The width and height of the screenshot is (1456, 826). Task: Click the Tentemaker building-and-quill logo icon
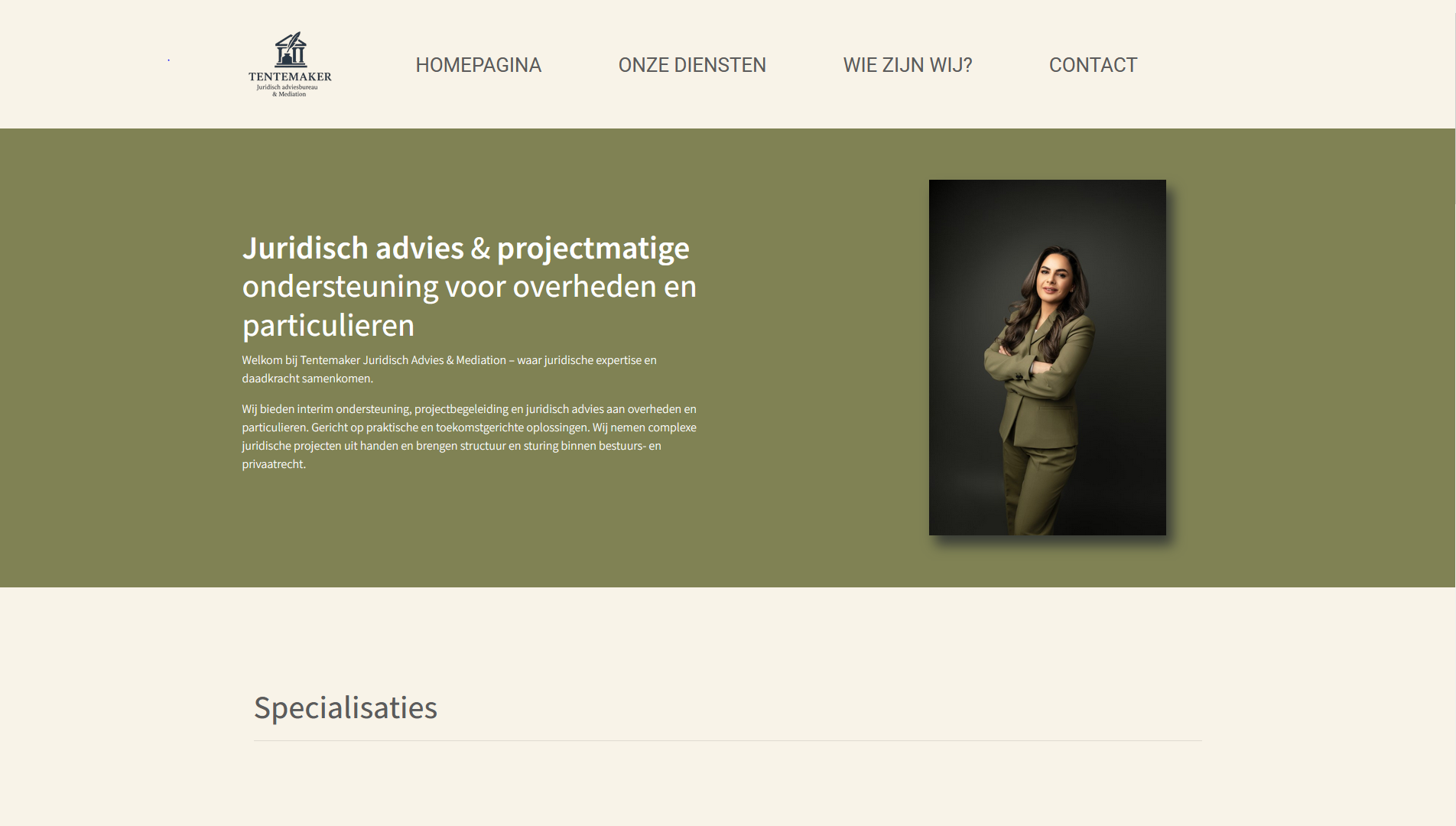(291, 50)
